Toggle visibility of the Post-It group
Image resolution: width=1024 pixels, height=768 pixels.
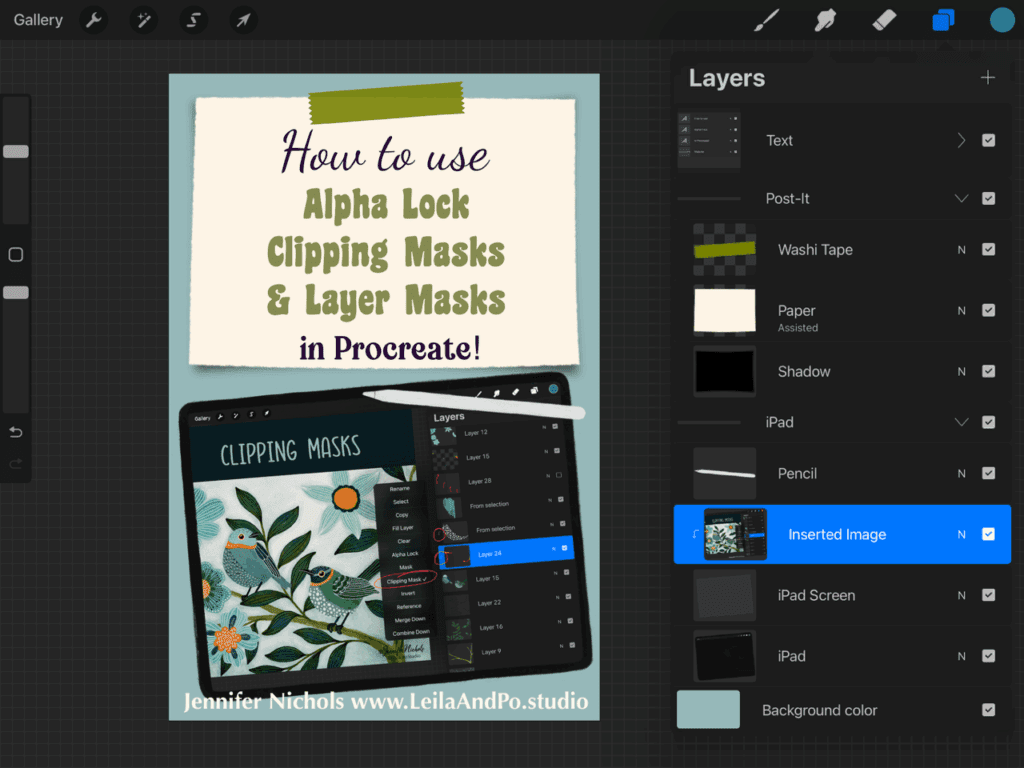(x=988, y=199)
